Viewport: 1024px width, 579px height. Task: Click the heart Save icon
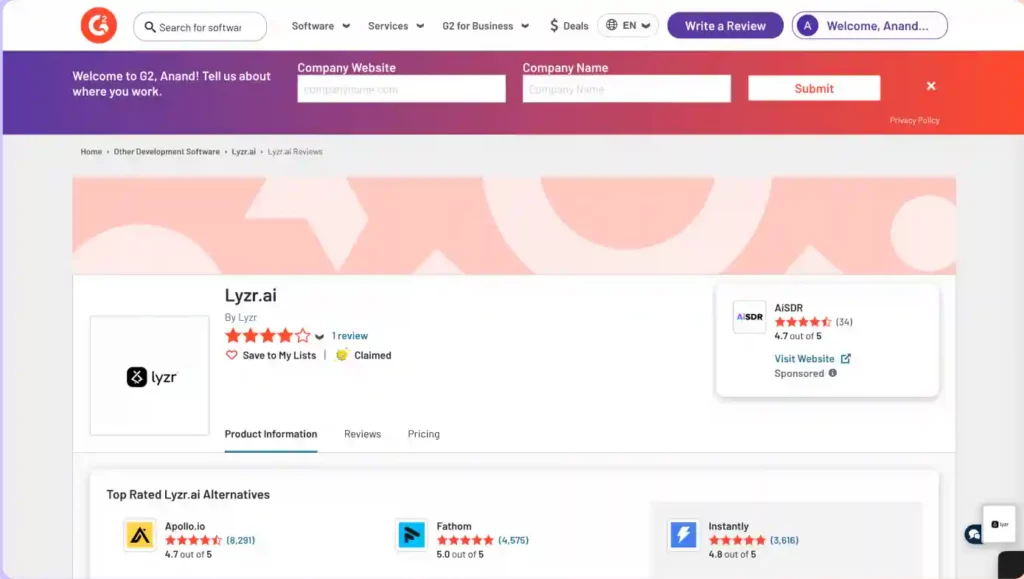pyautogui.click(x=231, y=355)
